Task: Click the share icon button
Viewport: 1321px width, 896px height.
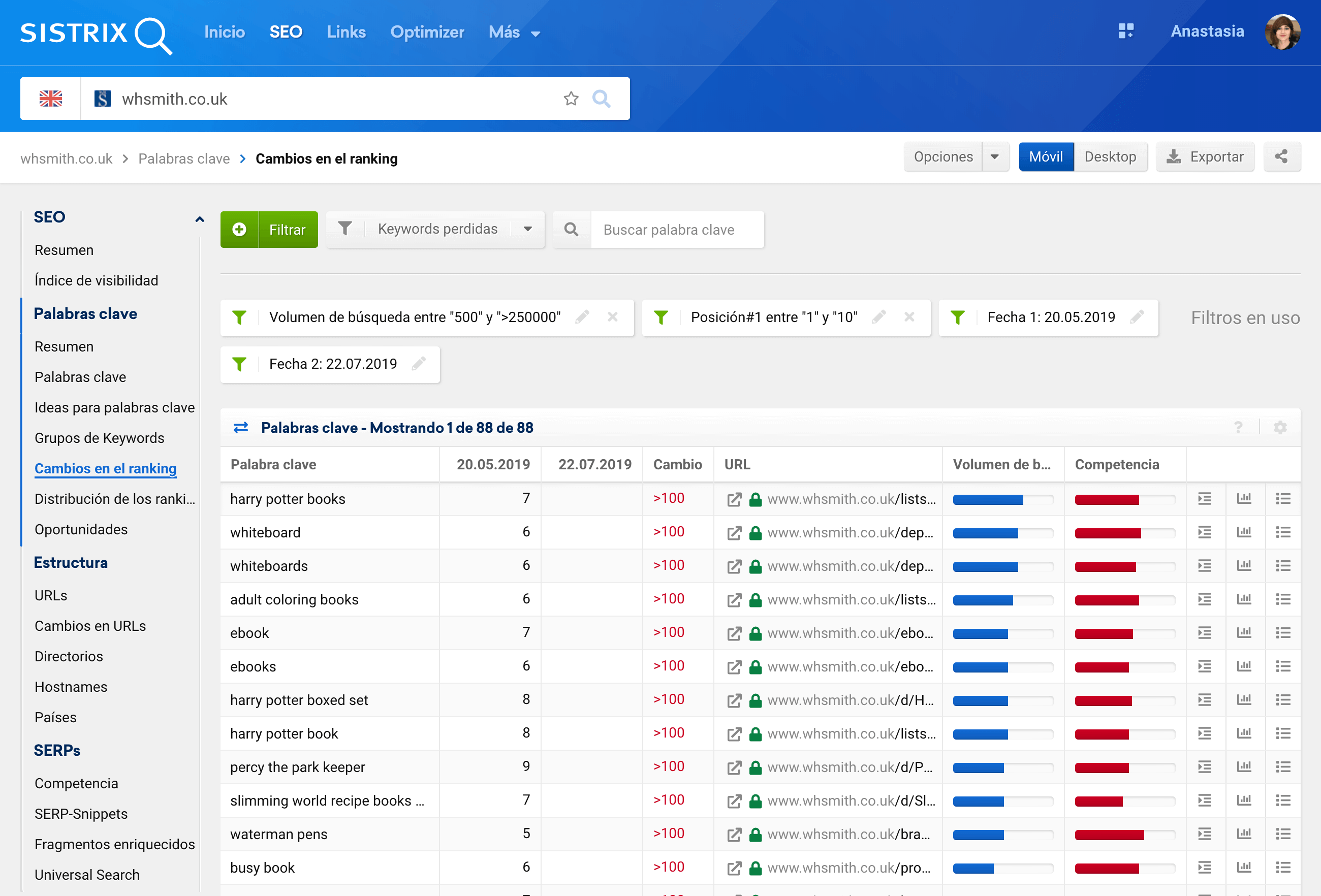Action: tap(1281, 157)
